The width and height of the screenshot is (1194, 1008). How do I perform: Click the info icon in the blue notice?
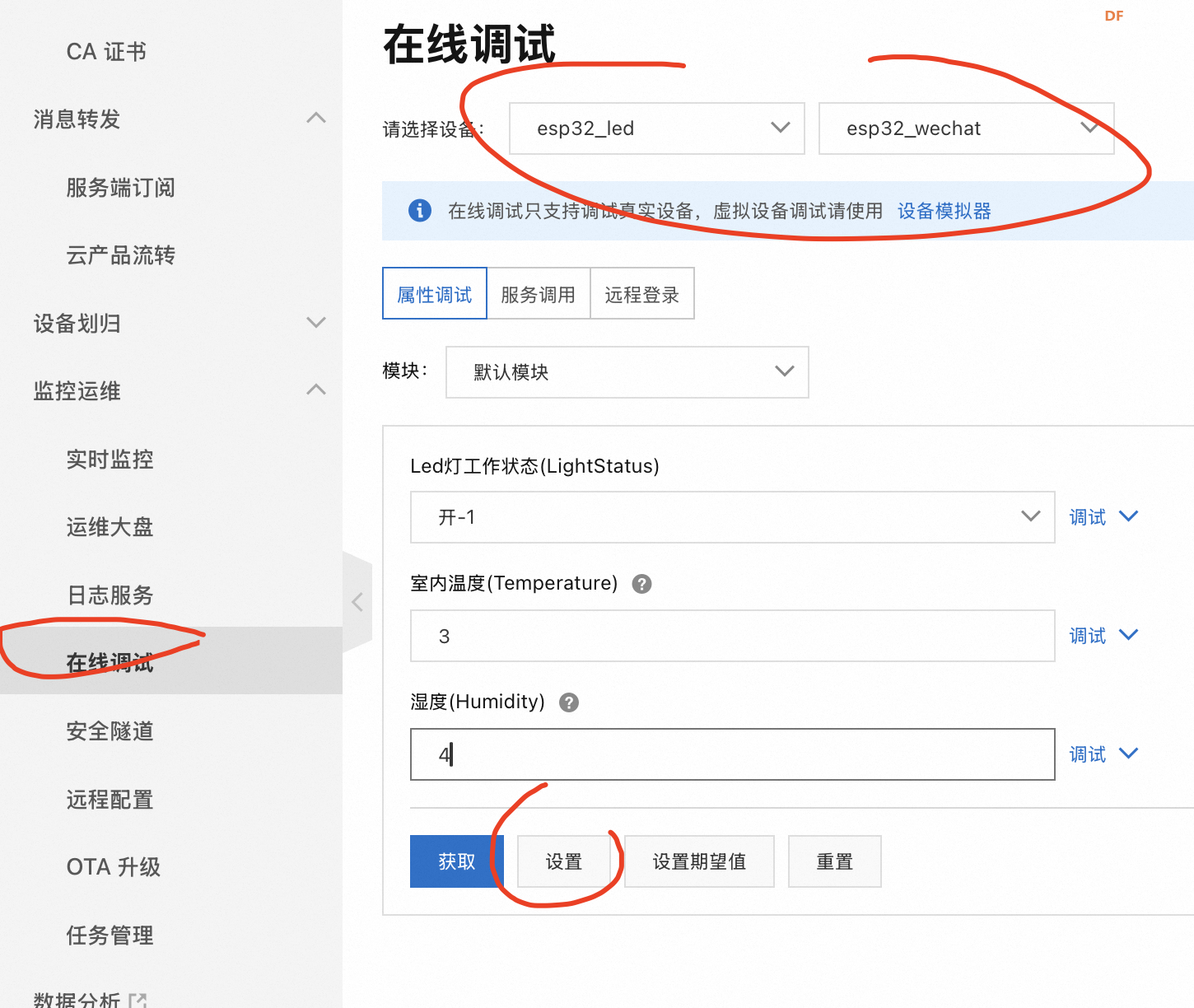(x=420, y=210)
